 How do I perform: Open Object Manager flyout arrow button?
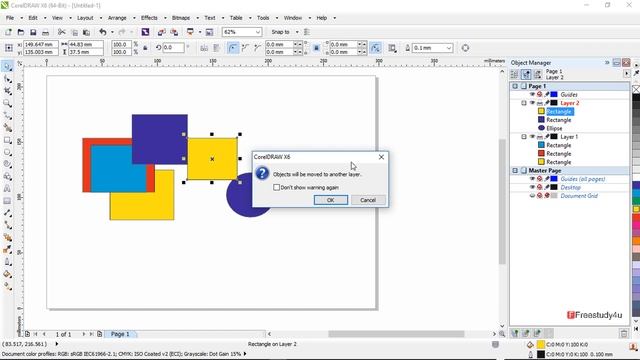click(627, 74)
